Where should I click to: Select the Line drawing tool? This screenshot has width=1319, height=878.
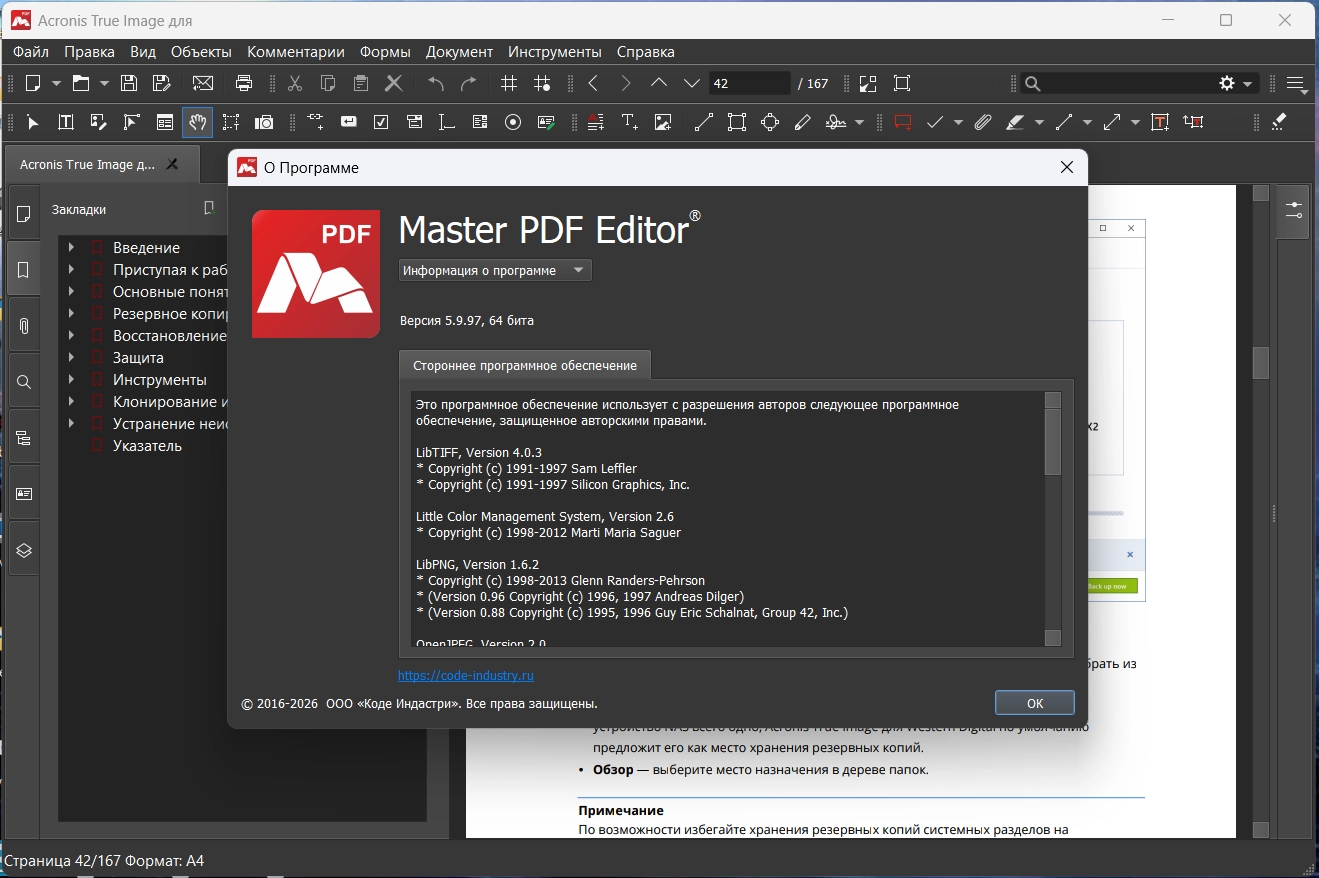pyautogui.click(x=704, y=122)
